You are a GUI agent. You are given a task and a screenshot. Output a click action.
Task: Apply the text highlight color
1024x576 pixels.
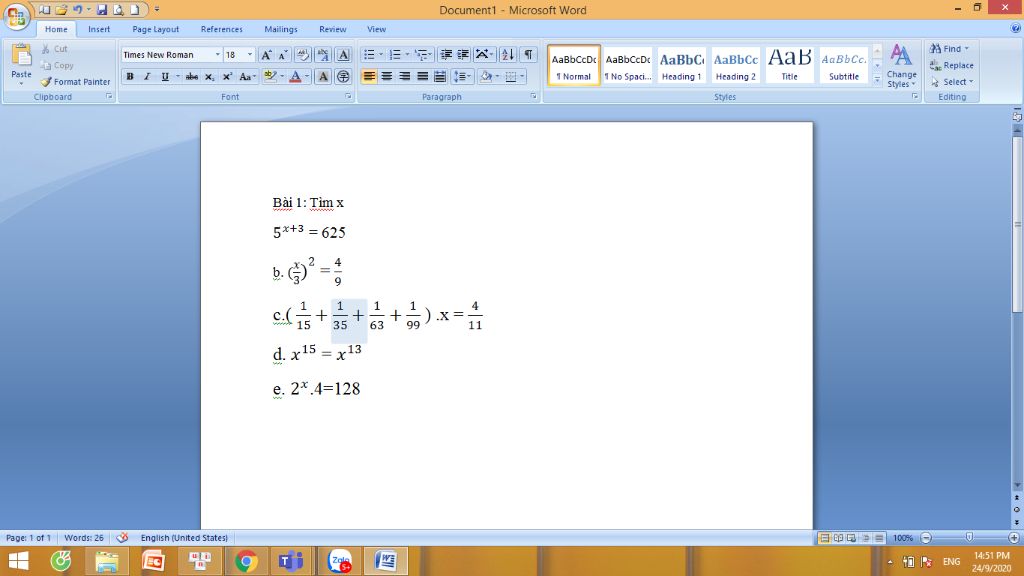coord(270,76)
